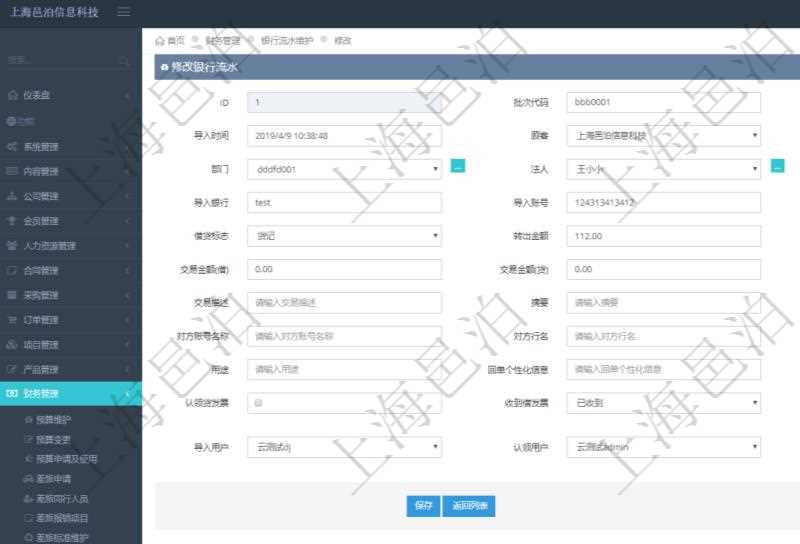The width and height of the screenshot is (800, 544).
Task: Open the 法人 dropdown
Action: coord(663,169)
